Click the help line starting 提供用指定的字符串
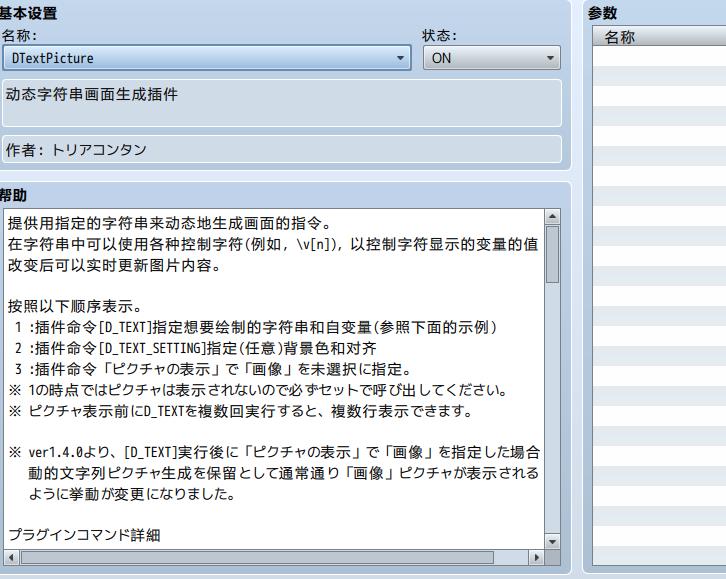The width and height of the screenshot is (726, 579). coord(170,224)
